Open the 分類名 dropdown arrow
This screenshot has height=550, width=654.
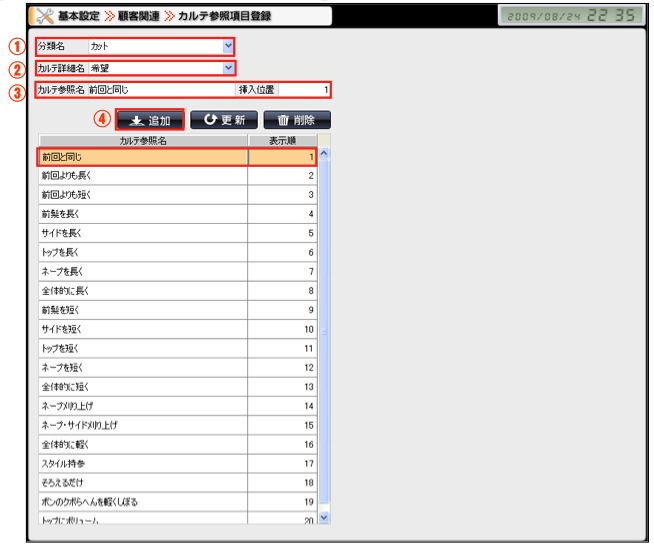(228, 46)
